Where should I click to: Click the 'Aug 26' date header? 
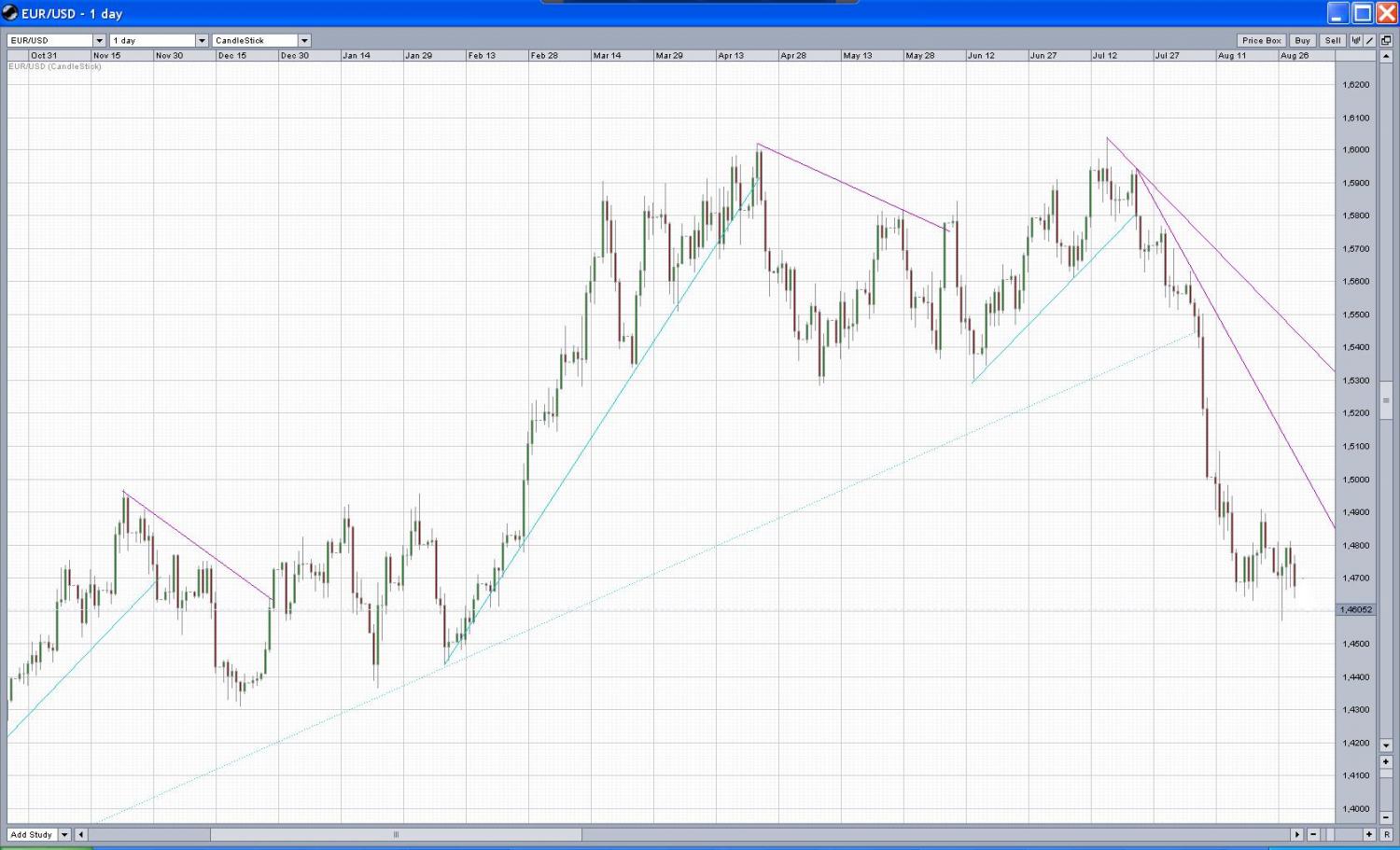pyautogui.click(x=1295, y=55)
